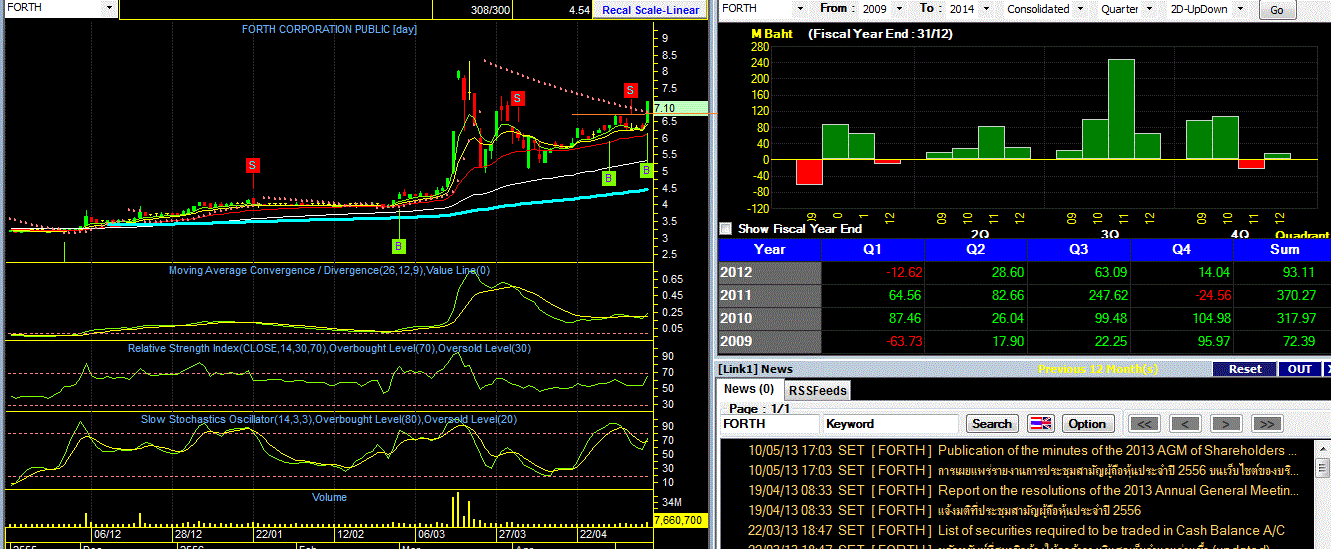
Task: Go to last news page (>>)
Action: click(1266, 424)
